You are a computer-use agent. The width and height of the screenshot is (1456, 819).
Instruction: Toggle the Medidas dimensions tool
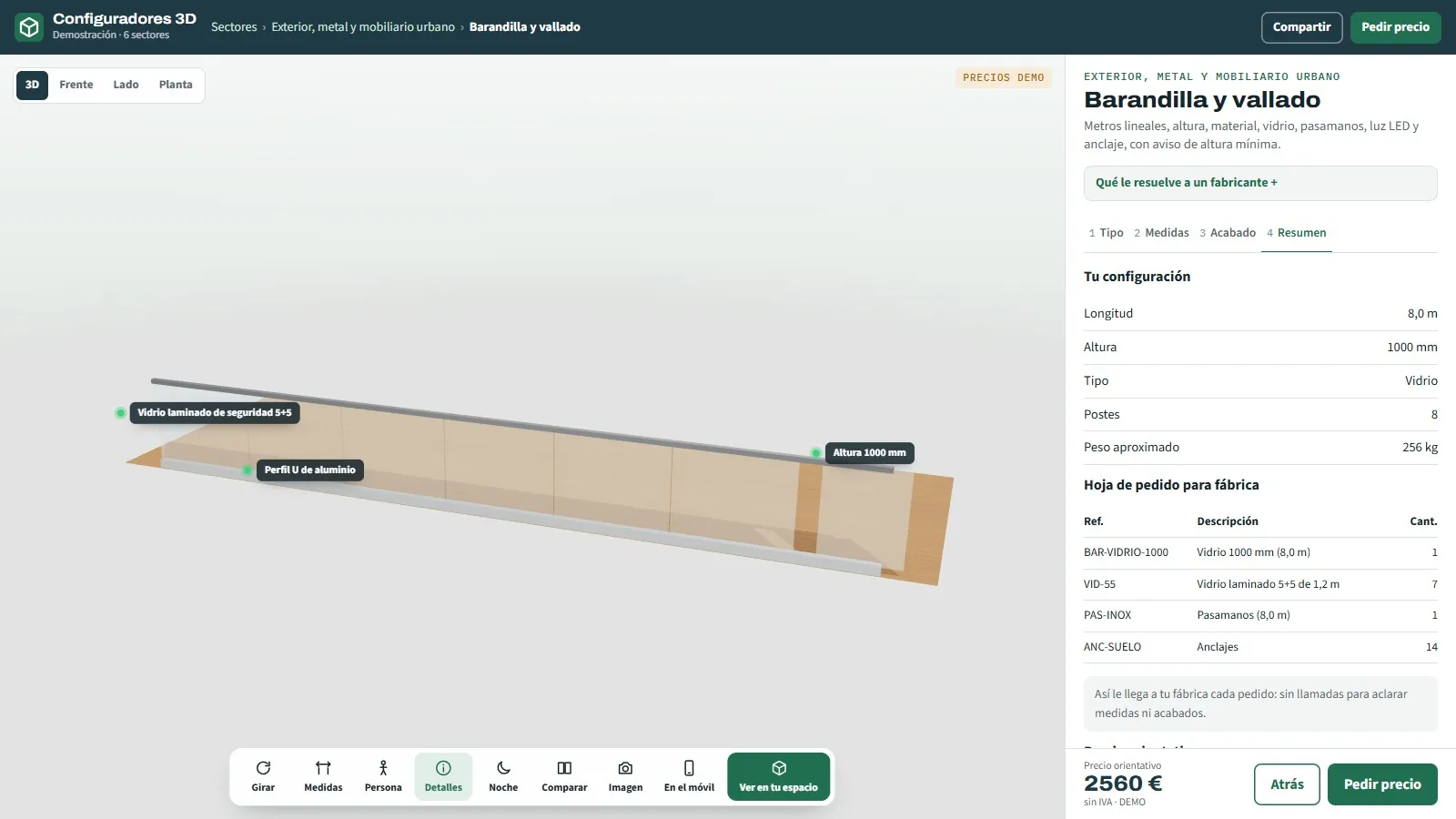323,776
